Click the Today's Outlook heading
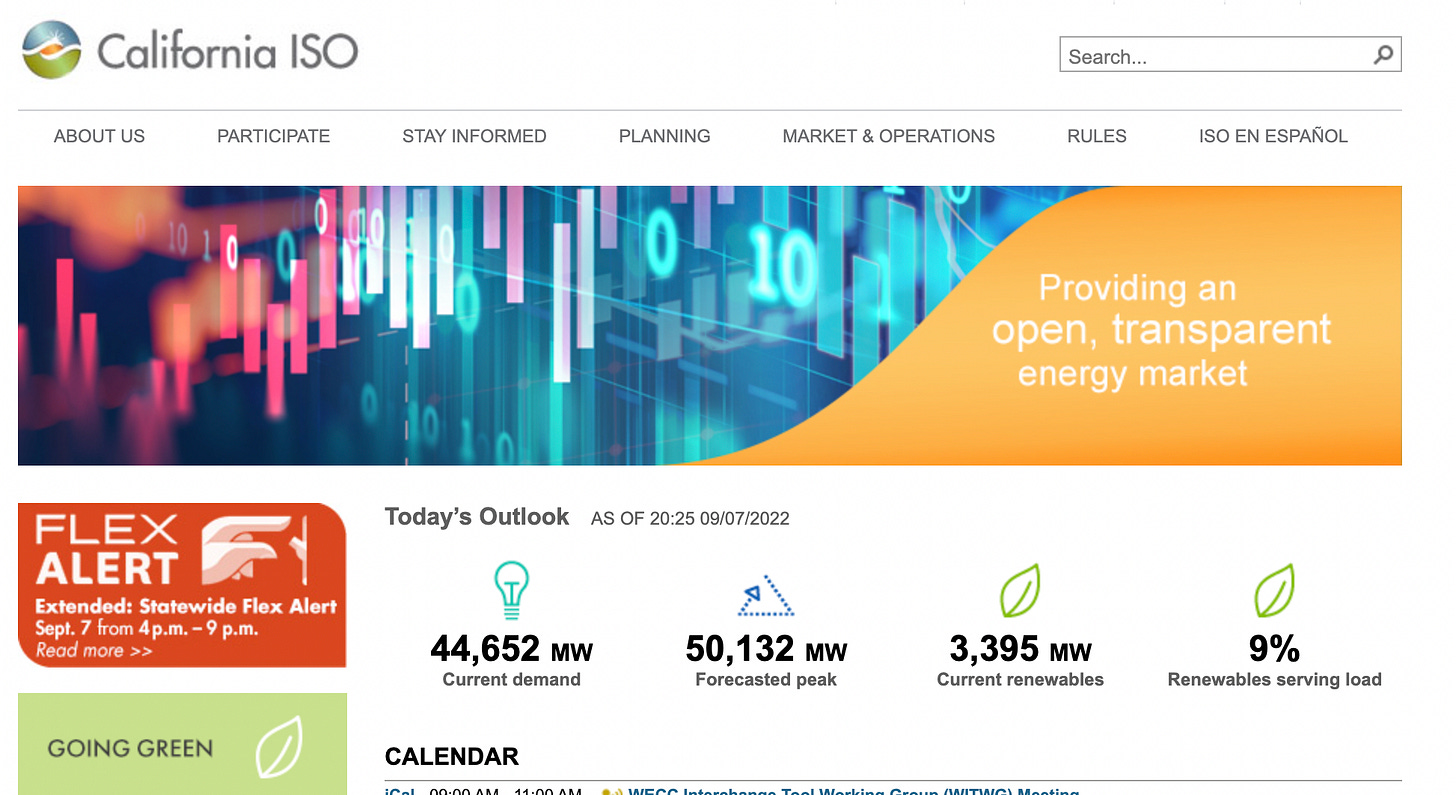 tap(477, 517)
